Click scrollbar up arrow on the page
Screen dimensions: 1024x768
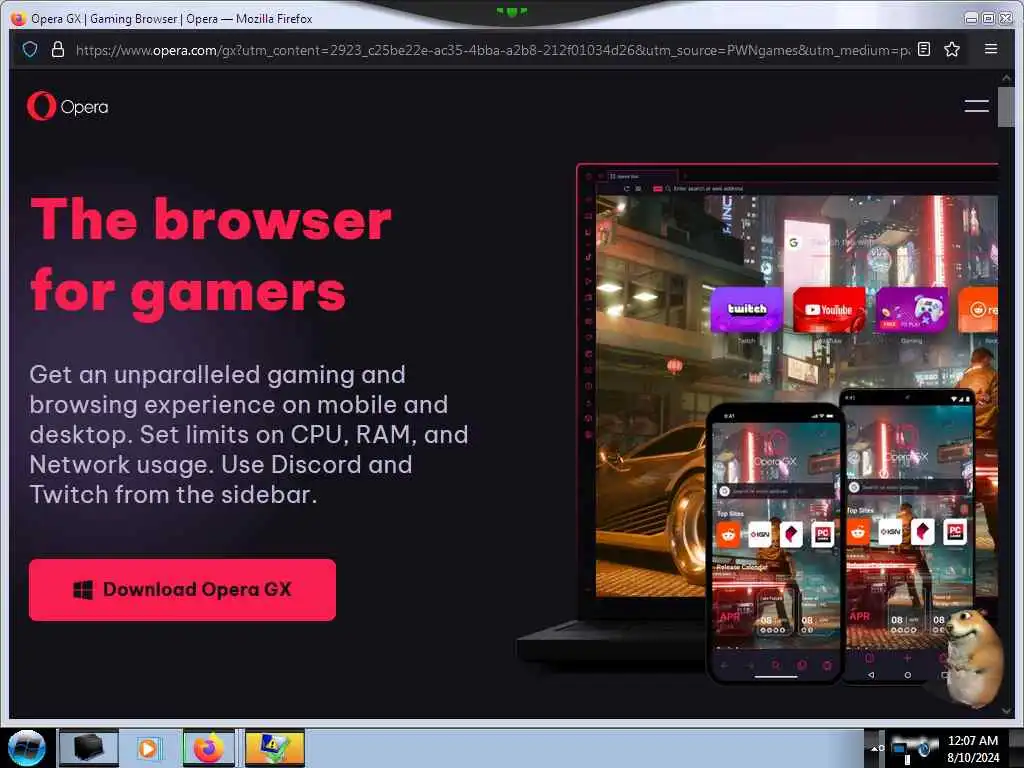pyautogui.click(x=1006, y=78)
